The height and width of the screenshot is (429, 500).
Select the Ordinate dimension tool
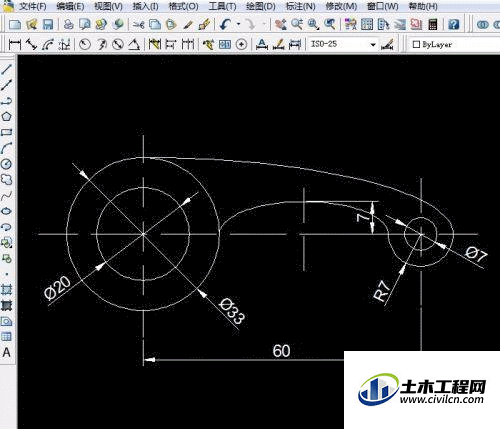(x=64, y=44)
